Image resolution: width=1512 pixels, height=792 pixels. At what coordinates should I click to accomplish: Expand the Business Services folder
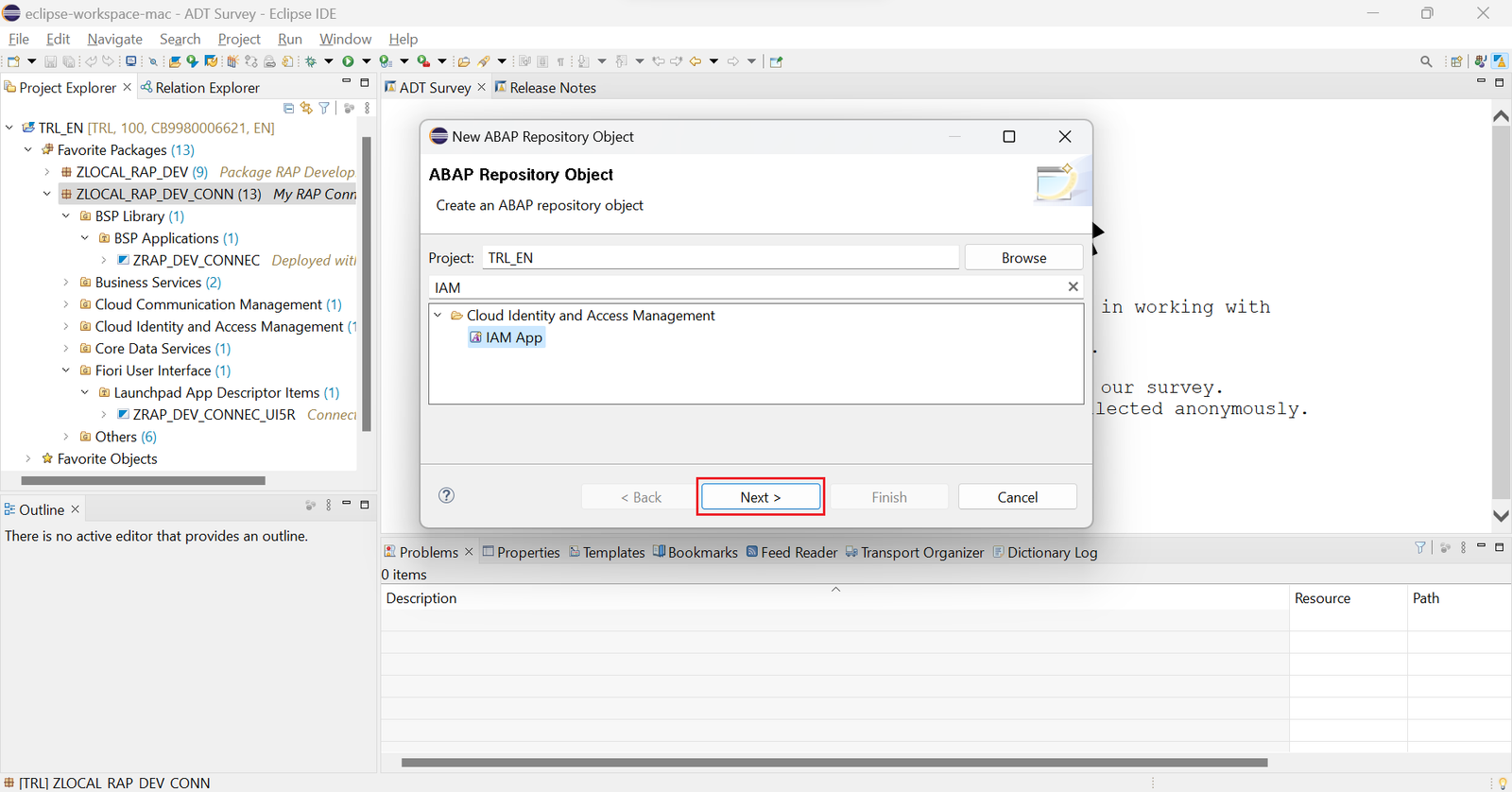(66, 283)
